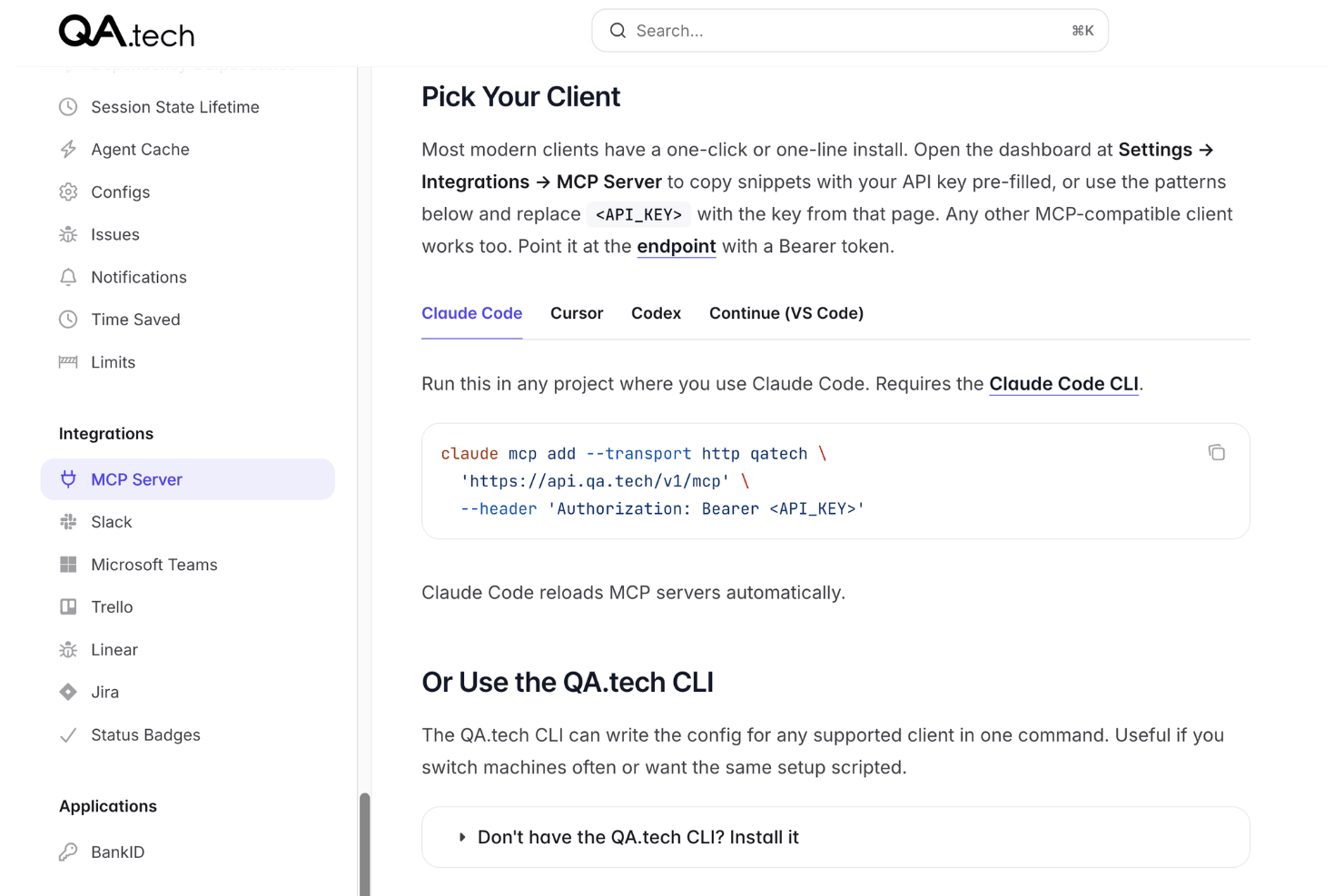This screenshot has width=1344, height=896.
Task: Click the Or Use the QA.tech CLI heading
Action: pyautogui.click(x=568, y=682)
